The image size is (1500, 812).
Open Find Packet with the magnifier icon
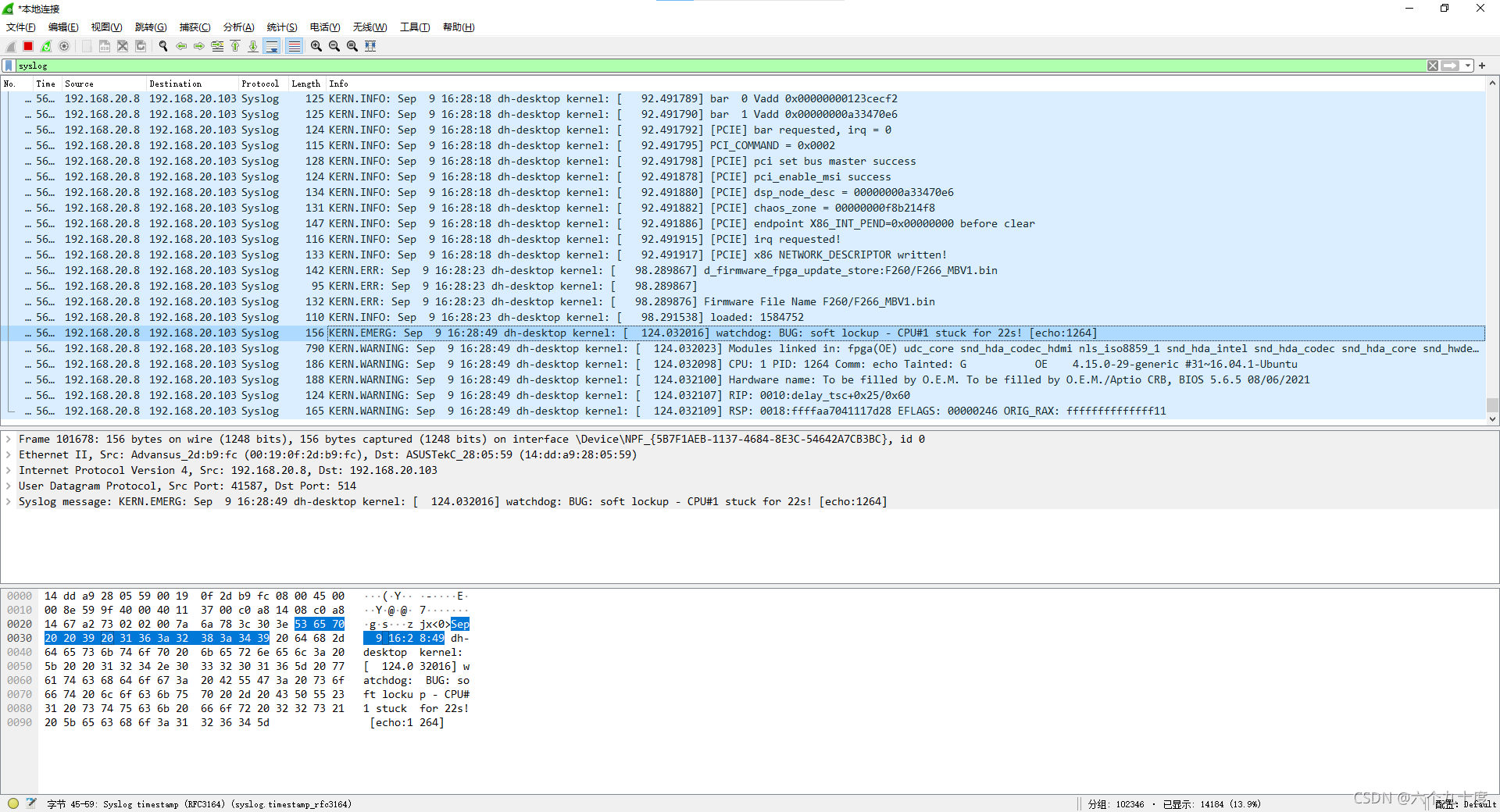pos(162,46)
